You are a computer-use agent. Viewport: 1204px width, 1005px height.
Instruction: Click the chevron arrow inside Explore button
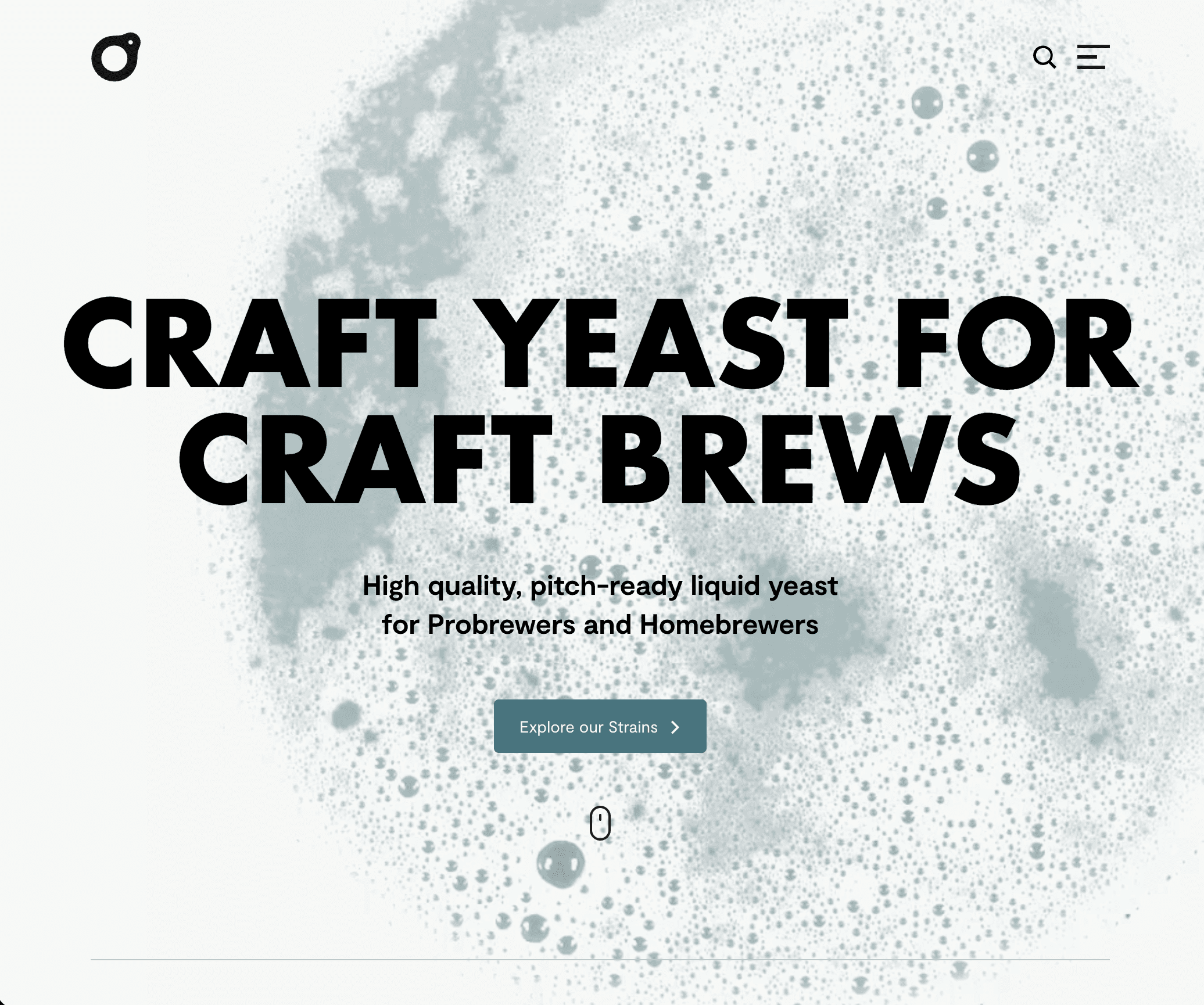coord(675,727)
